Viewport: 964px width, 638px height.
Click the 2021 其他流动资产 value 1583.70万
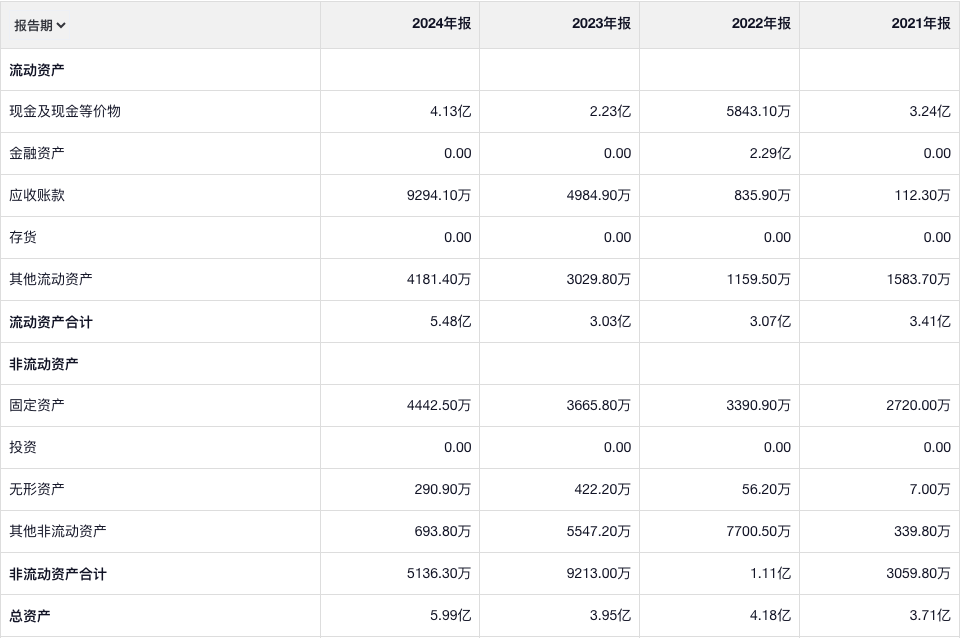pos(918,280)
